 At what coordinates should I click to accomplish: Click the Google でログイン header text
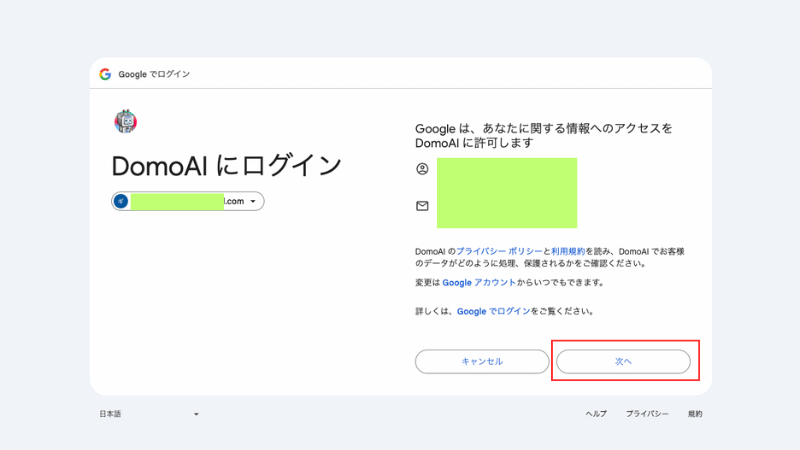[x=154, y=74]
